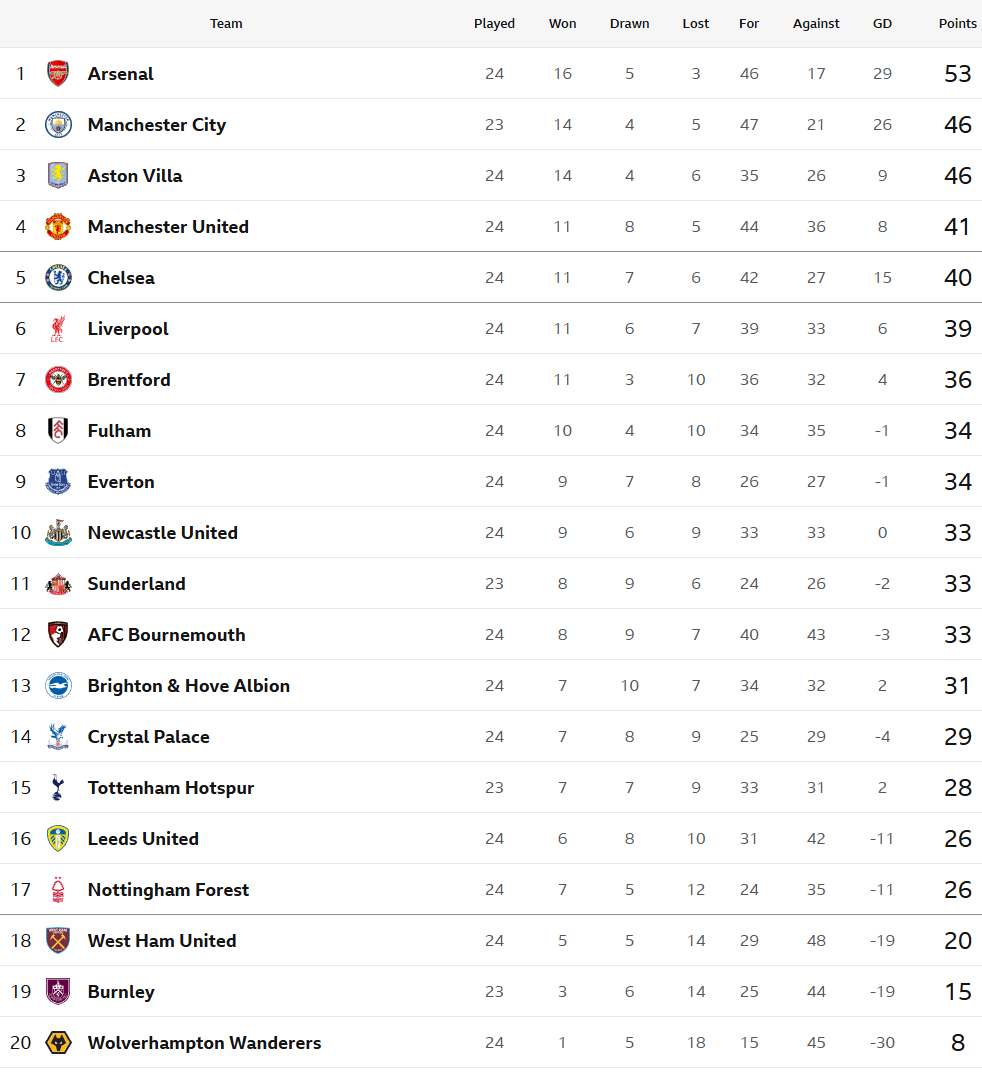Image resolution: width=982 pixels, height=1076 pixels.
Task: Open the Nottingham Forest team link
Action: (x=168, y=890)
